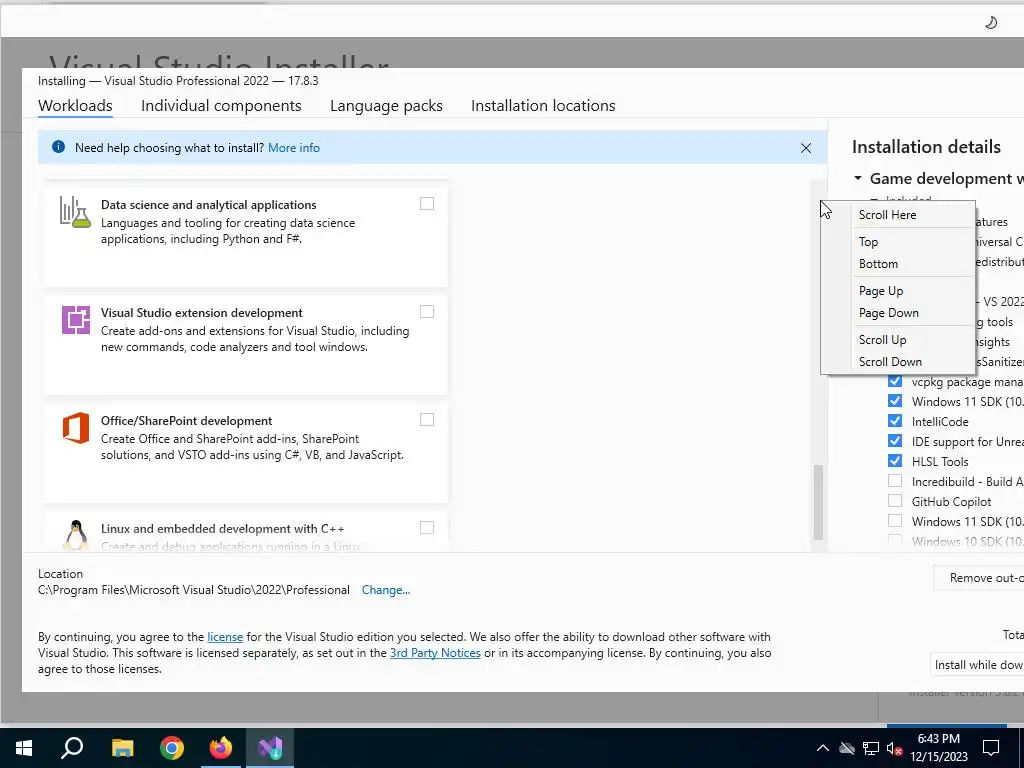Click the Installation details heading
The image size is (1024, 768).
(x=926, y=147)
